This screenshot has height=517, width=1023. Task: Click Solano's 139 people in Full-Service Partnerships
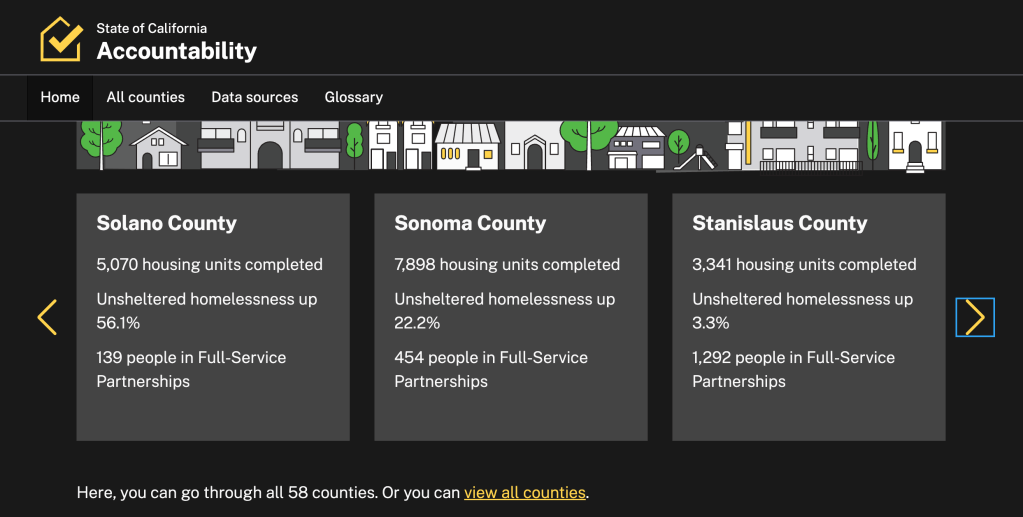click(x=191, y=369)
